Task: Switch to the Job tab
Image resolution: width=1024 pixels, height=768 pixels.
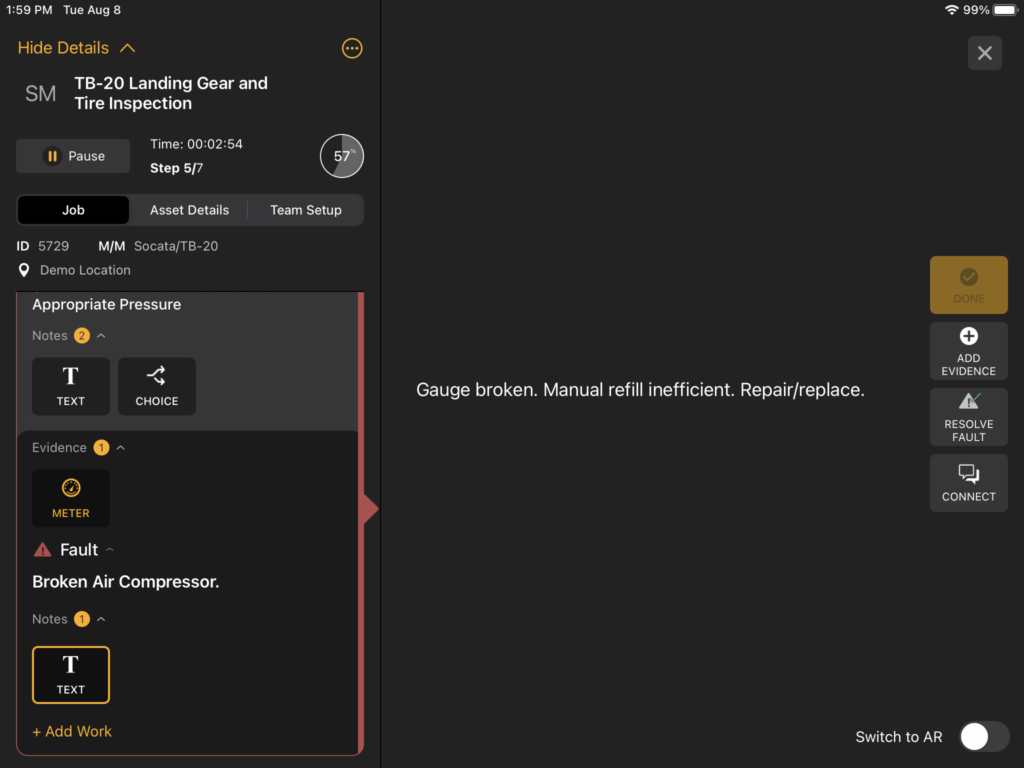Action: point(73,210)
